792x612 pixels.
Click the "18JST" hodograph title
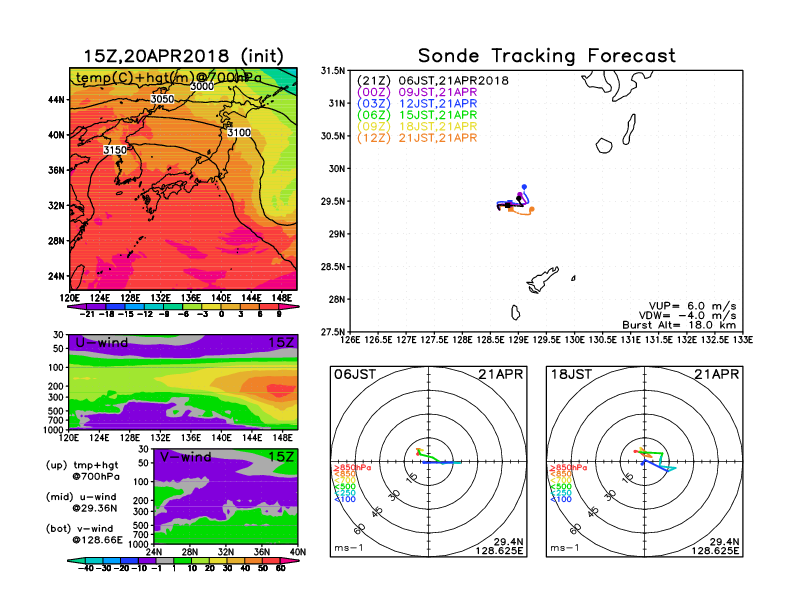[571, 375]
